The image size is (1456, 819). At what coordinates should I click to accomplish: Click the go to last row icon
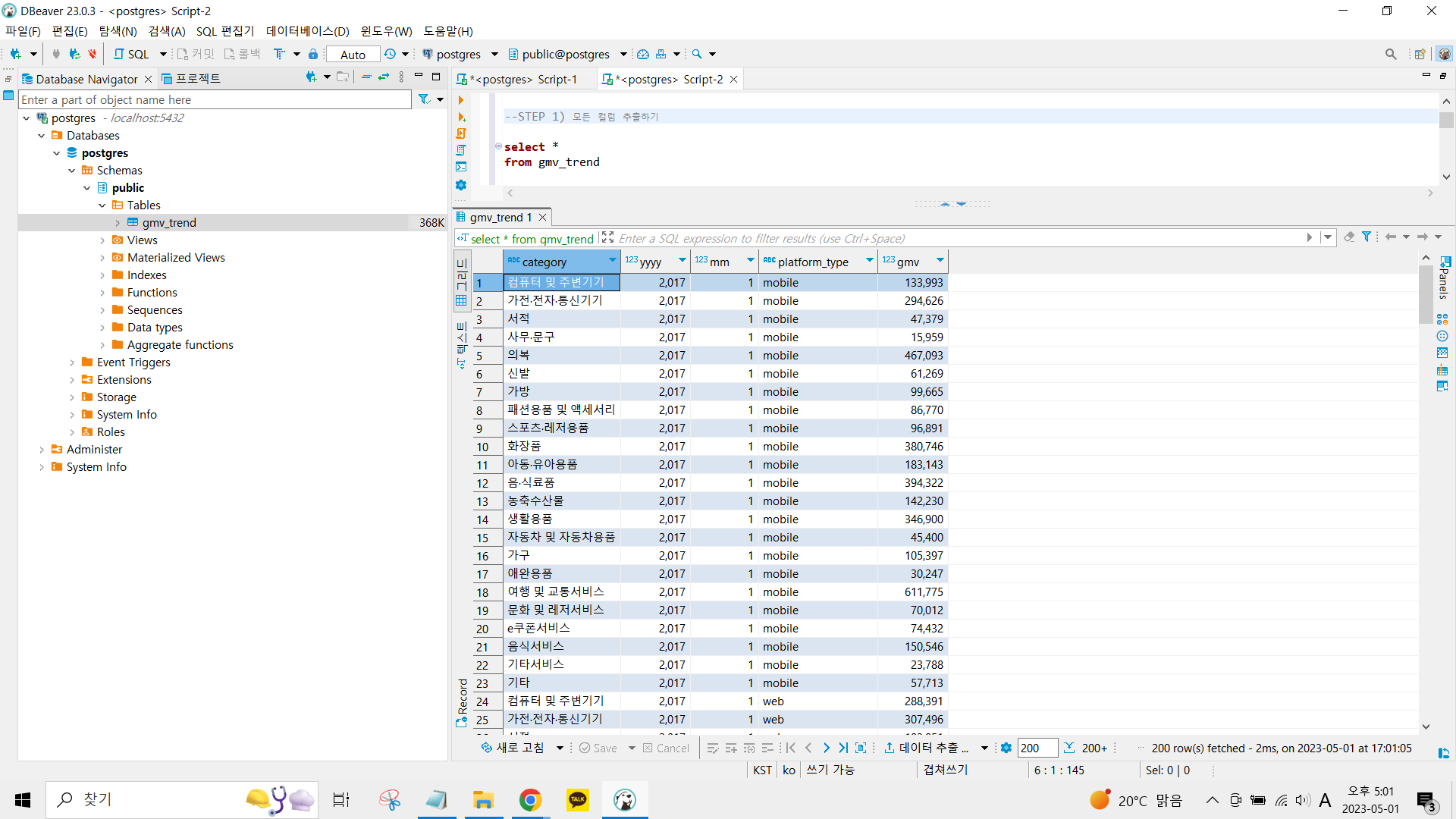[x=843, y=748]
